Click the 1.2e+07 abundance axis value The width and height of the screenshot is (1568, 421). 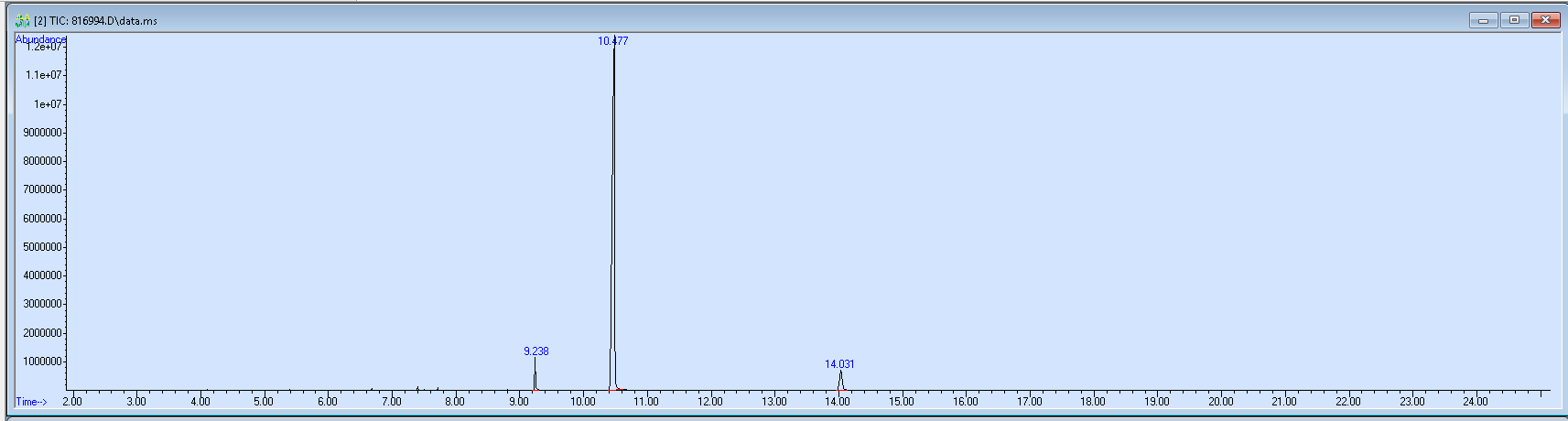pyautogui.click(x=44, y=48)
